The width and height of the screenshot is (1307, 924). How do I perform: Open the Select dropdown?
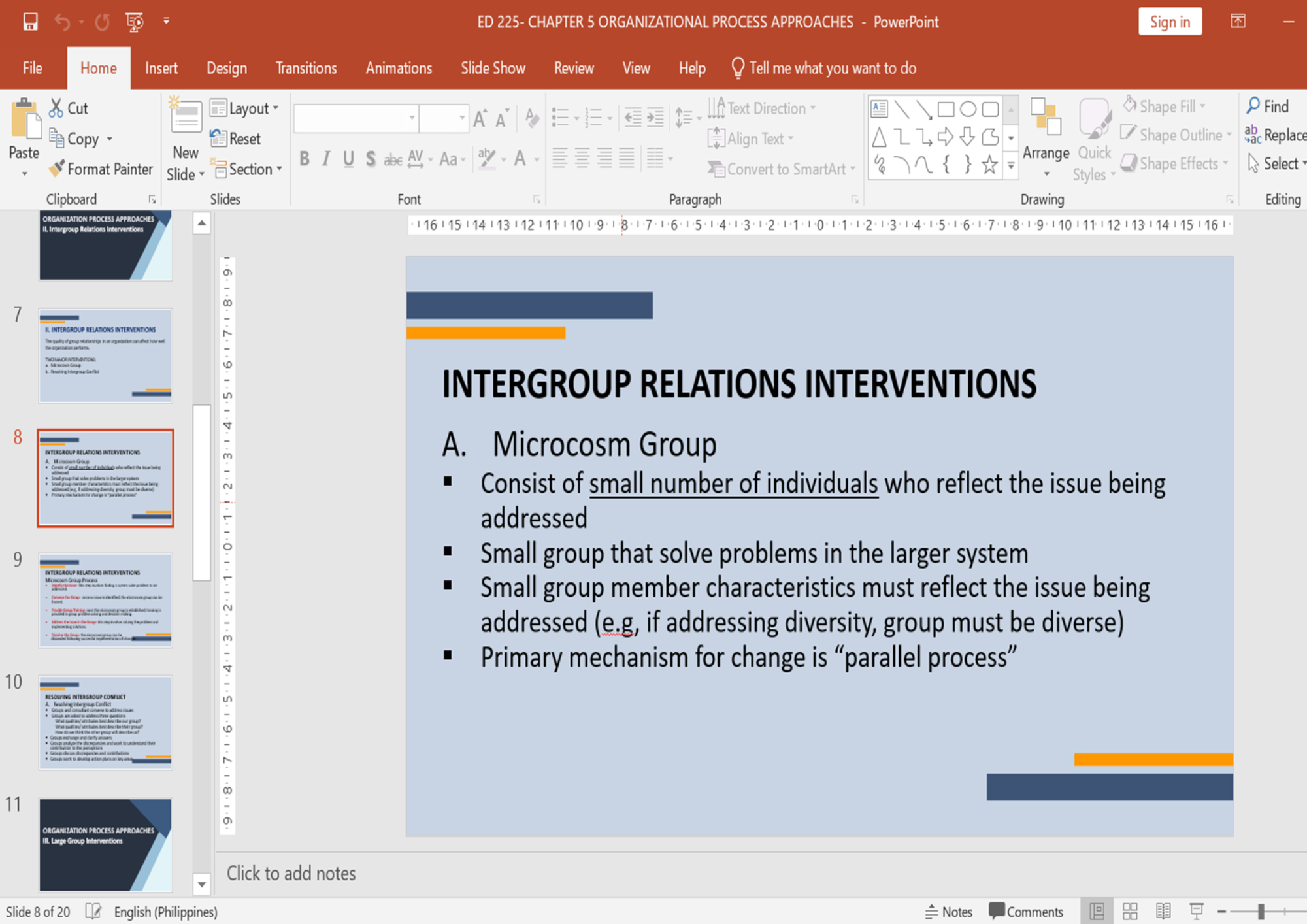(1277, 163)
